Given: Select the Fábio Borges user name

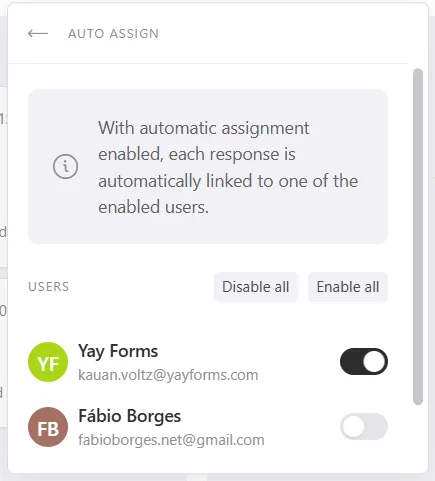Looking at the screenshot, I should (x=130, y=416).
